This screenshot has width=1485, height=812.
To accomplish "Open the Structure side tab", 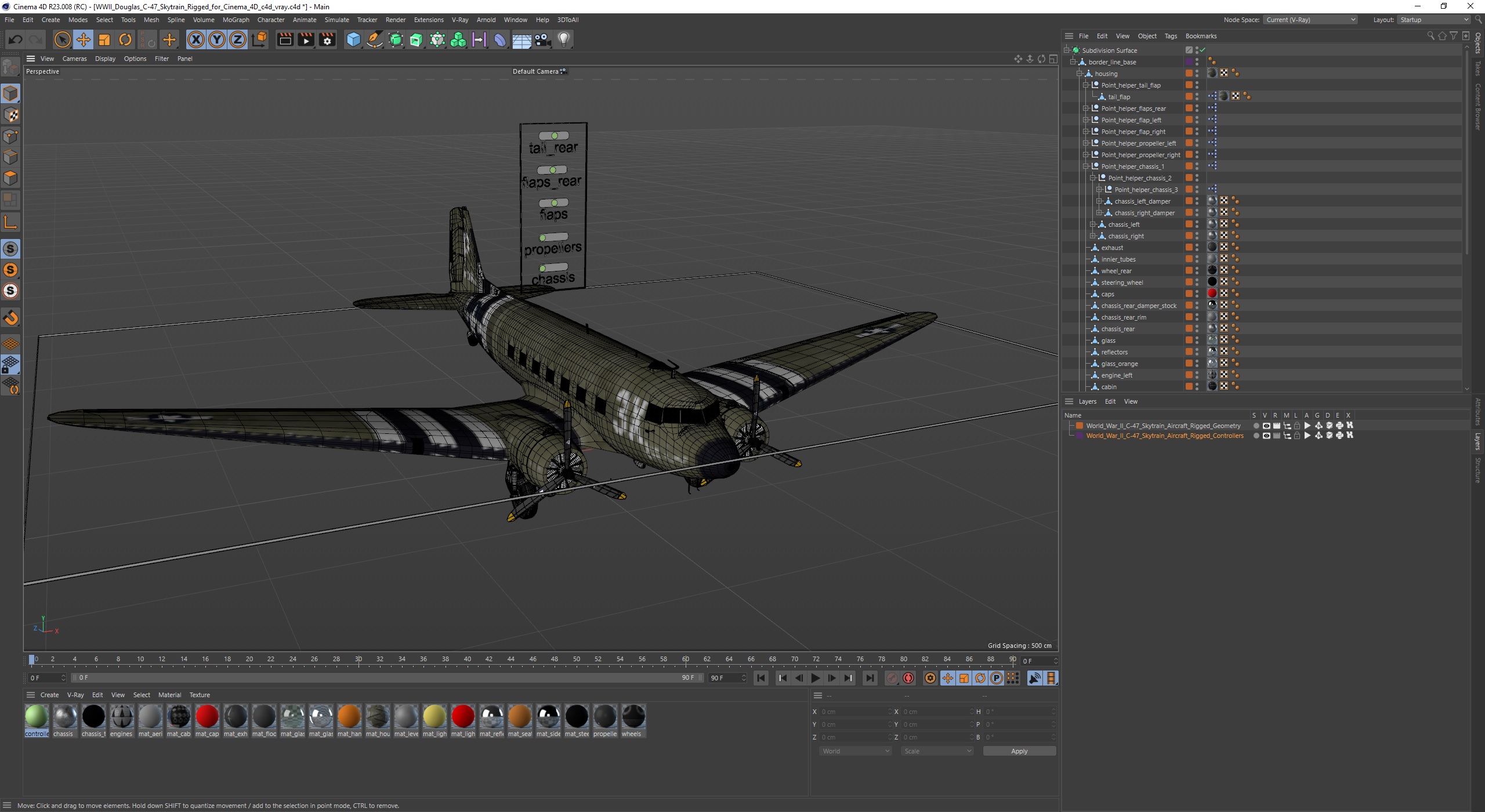I will (1478, 470).
